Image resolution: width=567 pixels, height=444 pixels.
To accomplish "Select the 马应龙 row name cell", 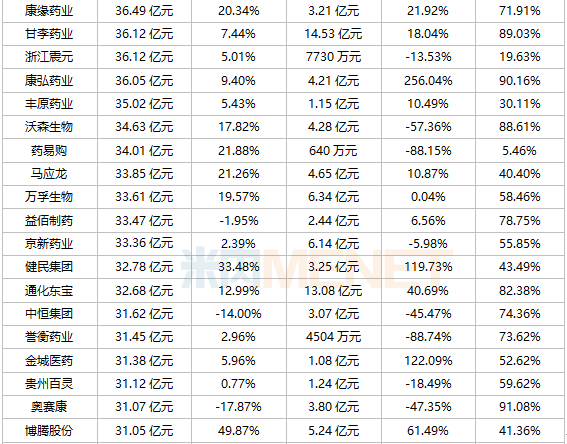I will click(x=49, y=174).
